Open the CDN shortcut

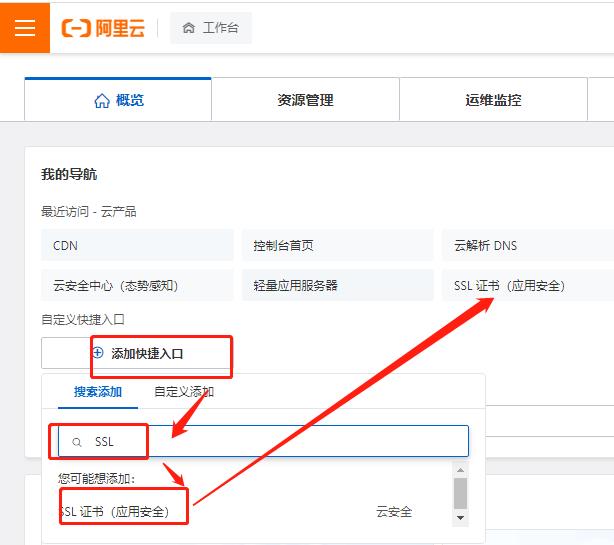(x=137, y=245)
